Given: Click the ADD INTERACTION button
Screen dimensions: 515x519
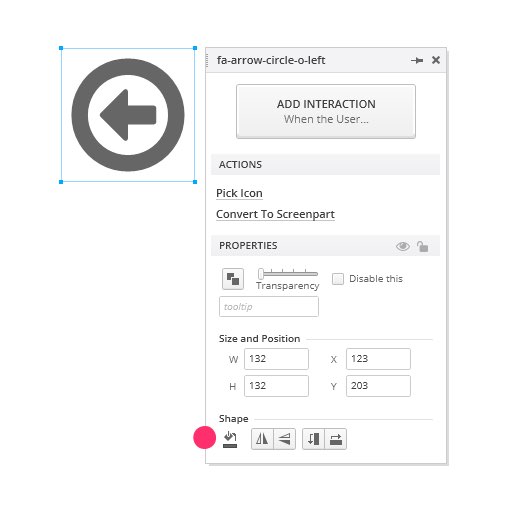Looking at the screenshot, I should [326, 111].
